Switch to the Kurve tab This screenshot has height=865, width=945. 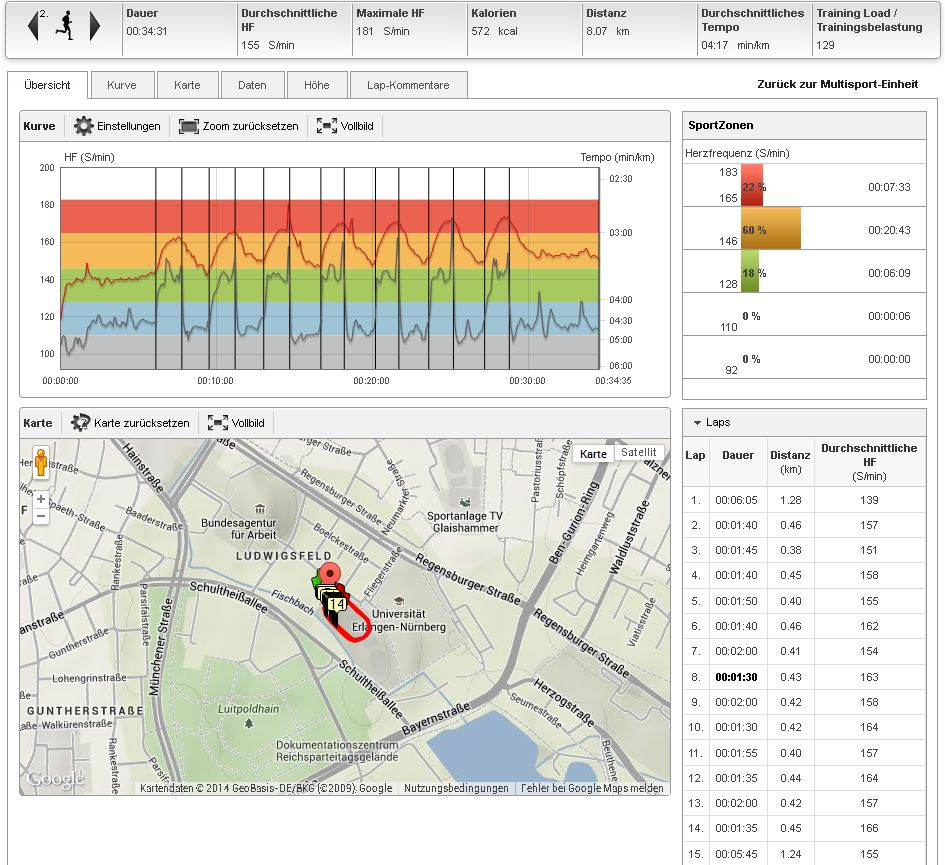pyautogui.click(x=121, y=85)
